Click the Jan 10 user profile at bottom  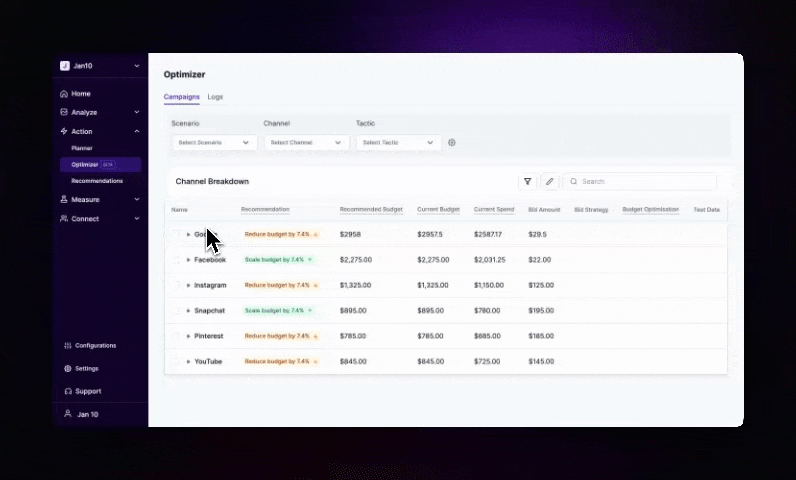87,414
